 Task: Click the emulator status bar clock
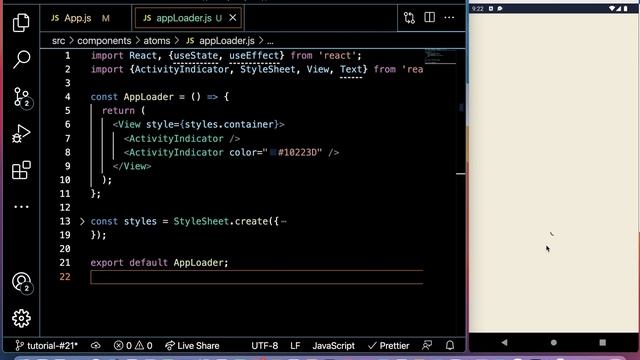point(477,9)
